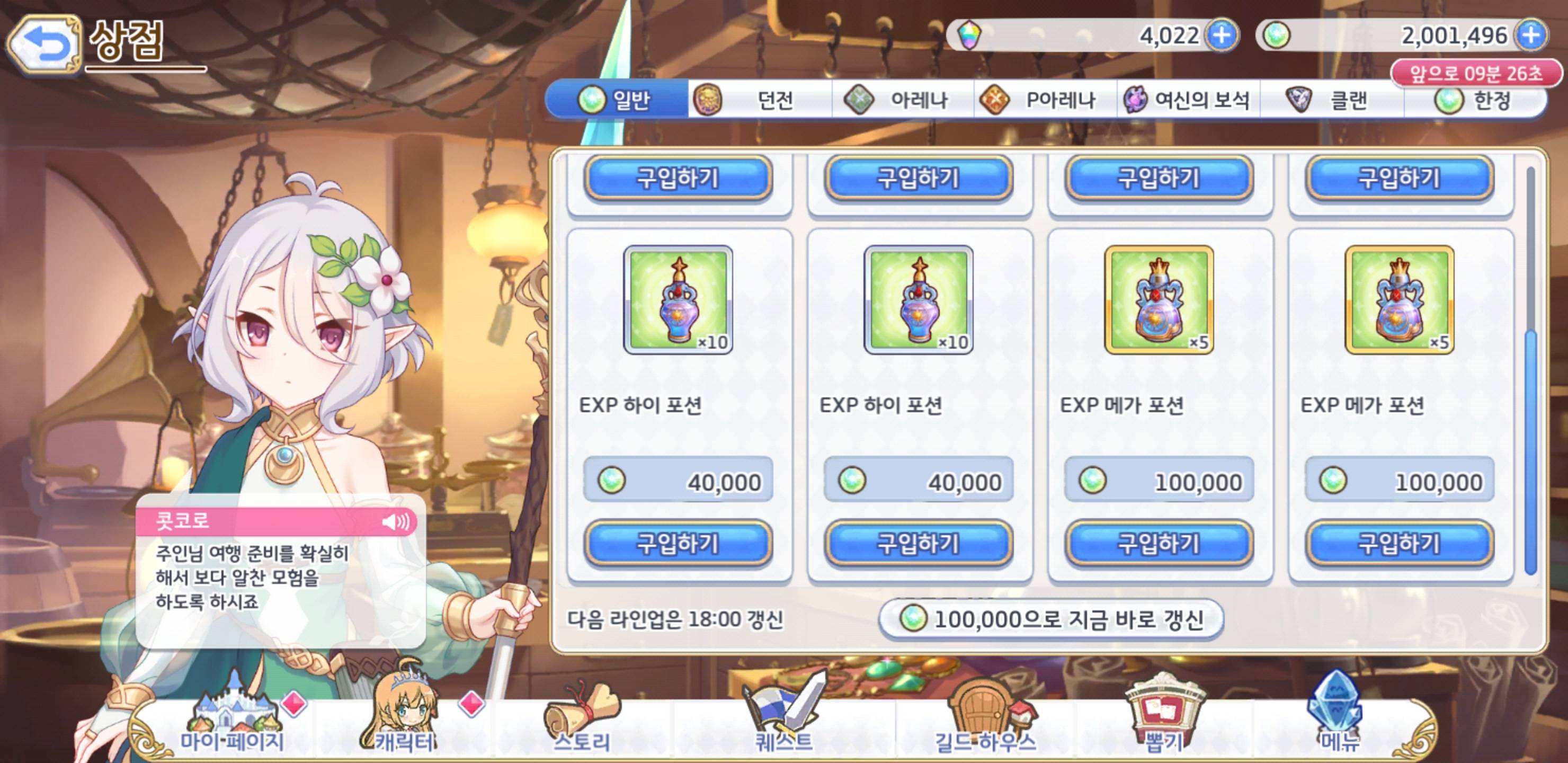This screenshot has width=1568, height=763.
Task: Add jewels with the plus next to 4,022
Action: pyautogui.click(x=1222, y=36)
